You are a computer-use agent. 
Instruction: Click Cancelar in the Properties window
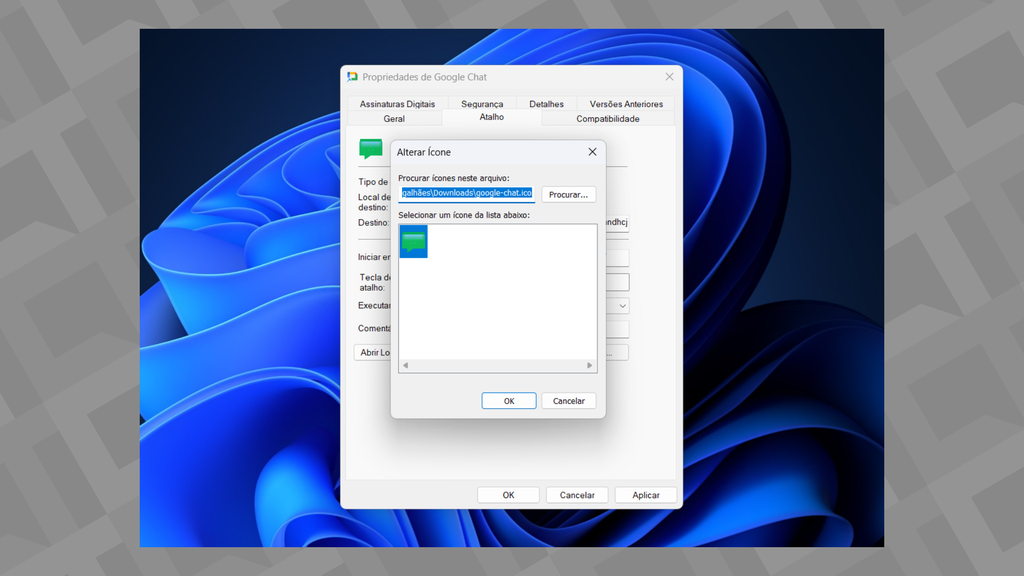pyautogui.click(x=577, y=495)
